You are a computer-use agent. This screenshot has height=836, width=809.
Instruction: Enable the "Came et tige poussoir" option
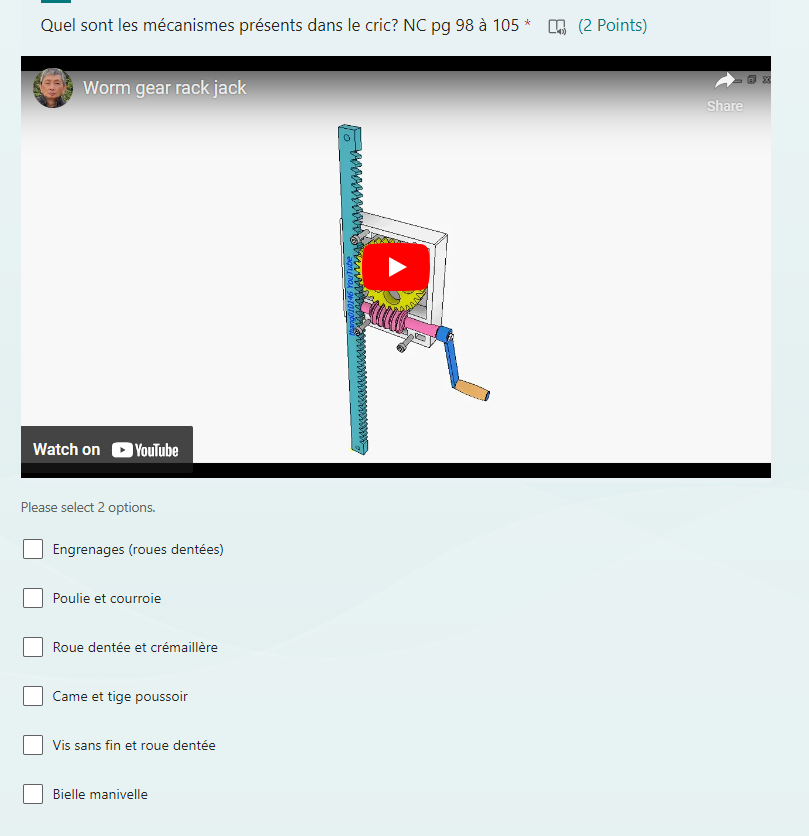[x=33, y=696]
